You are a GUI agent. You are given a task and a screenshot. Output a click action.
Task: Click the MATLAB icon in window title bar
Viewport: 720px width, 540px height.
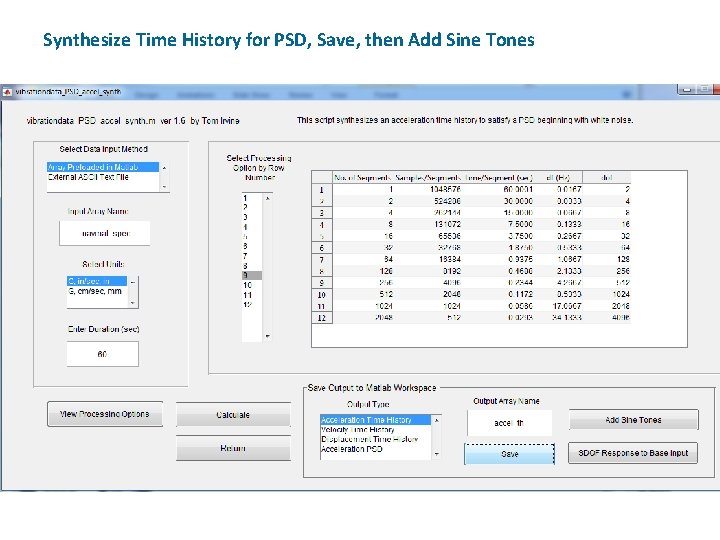(x=7, y=92)
